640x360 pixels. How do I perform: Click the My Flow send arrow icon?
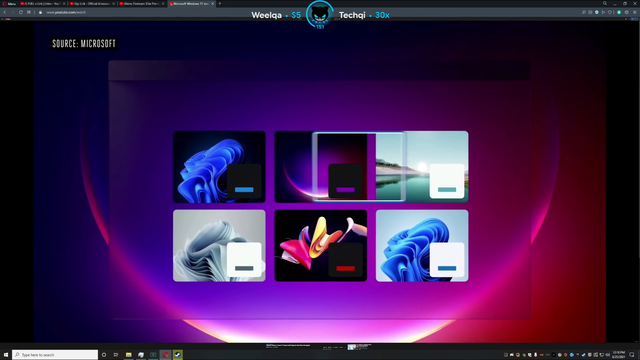click(x=603, y=12)
